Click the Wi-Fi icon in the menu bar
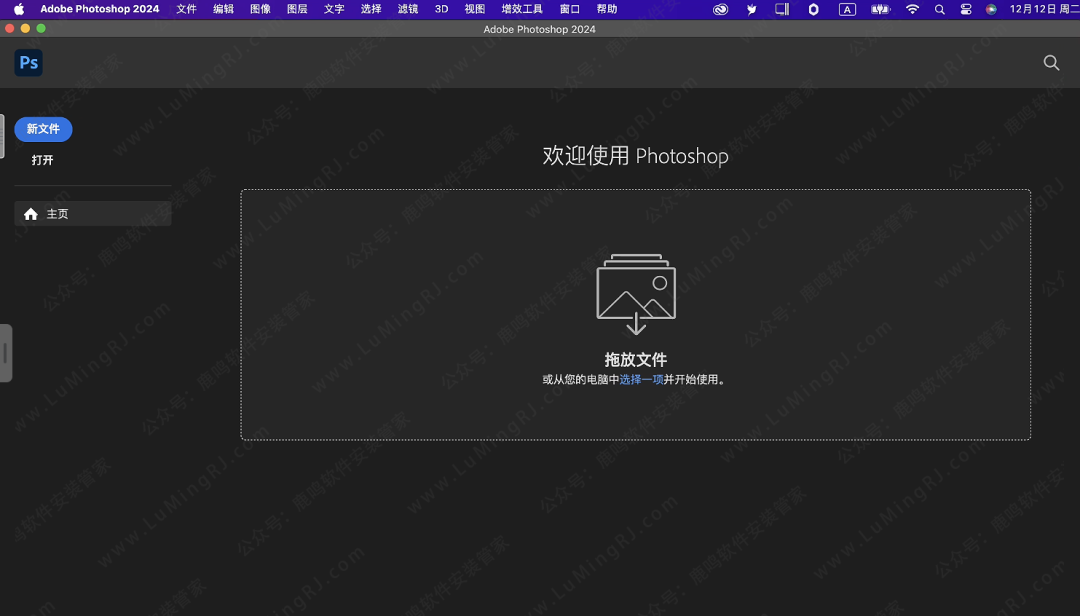The width and height of the screenshot is (1080, 616). tap(913, 9)
